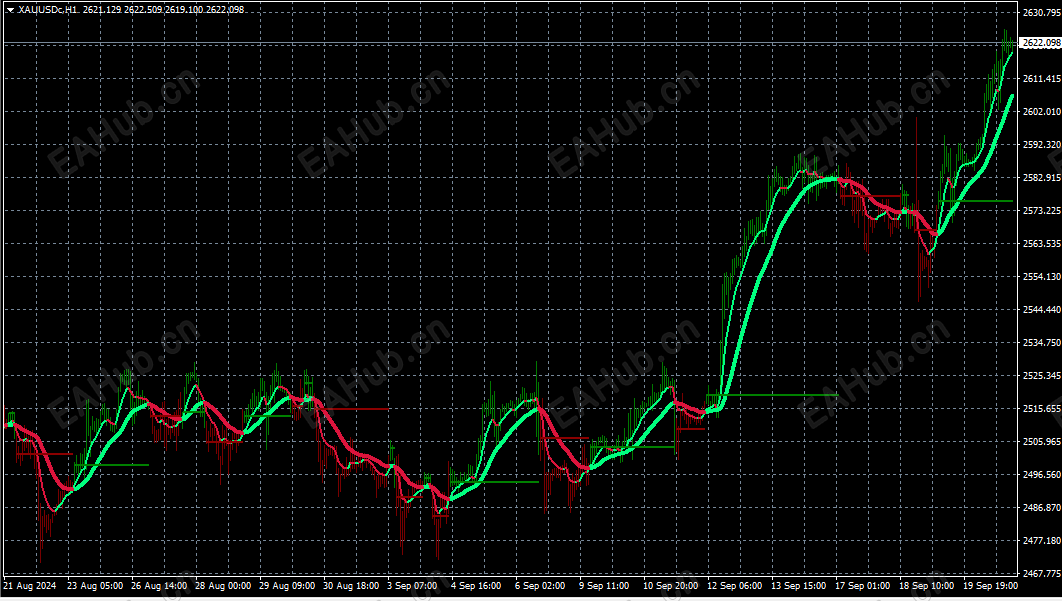Open the chart menu triangle beside XAUUSDc

[x=10, y=9]
